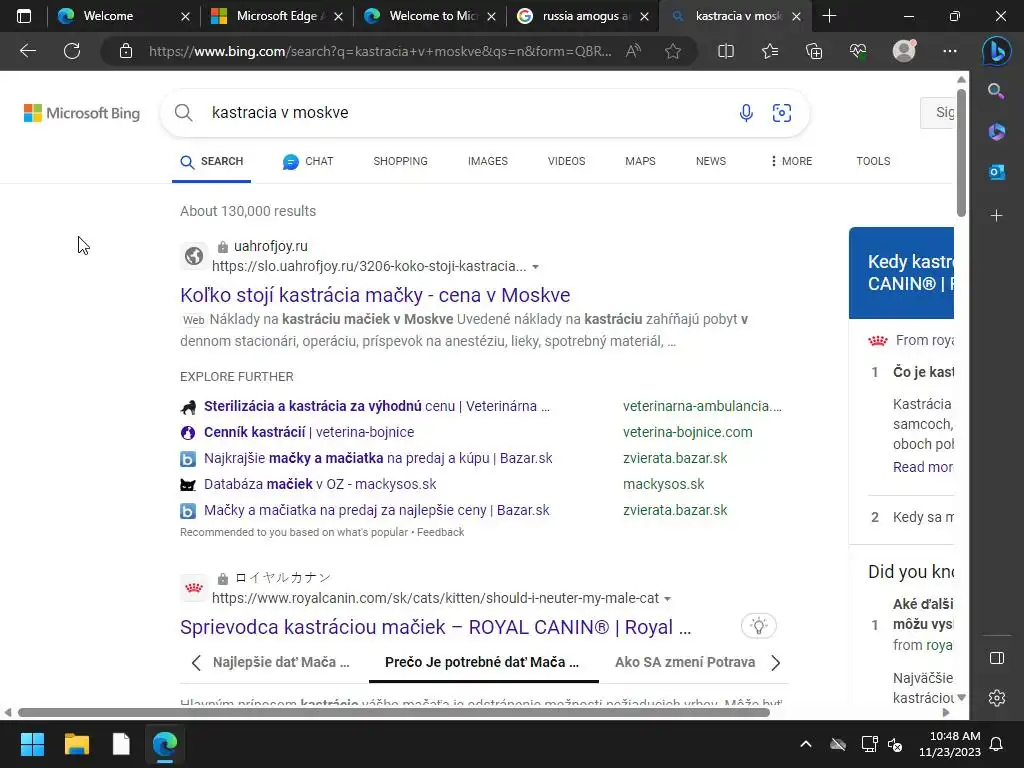
Task: Open notification bell in system tray
Action: coord(996,744)
